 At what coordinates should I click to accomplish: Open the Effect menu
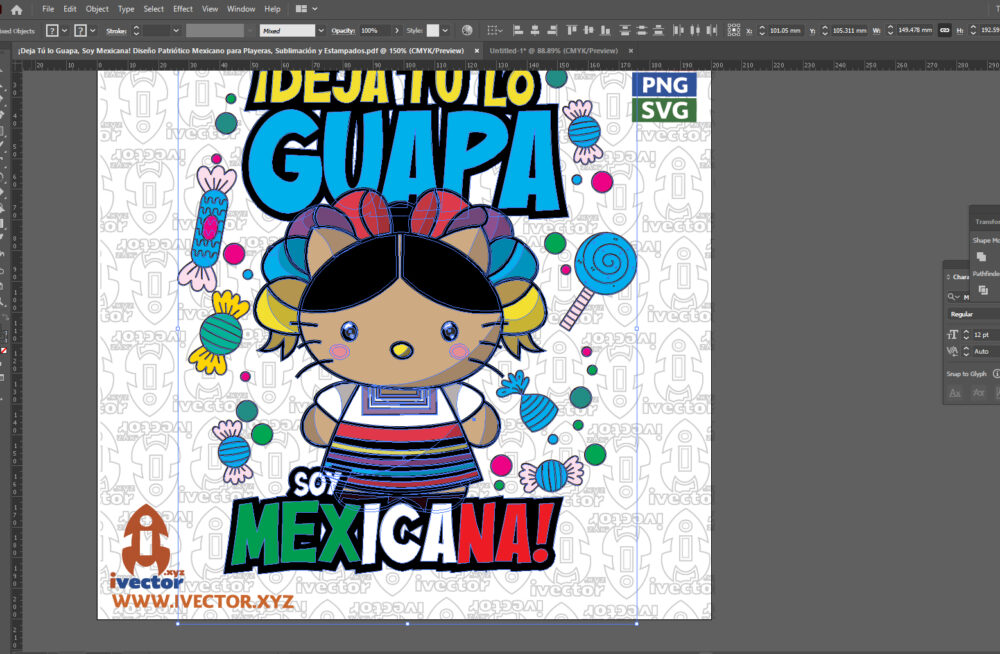pos(183,9)
